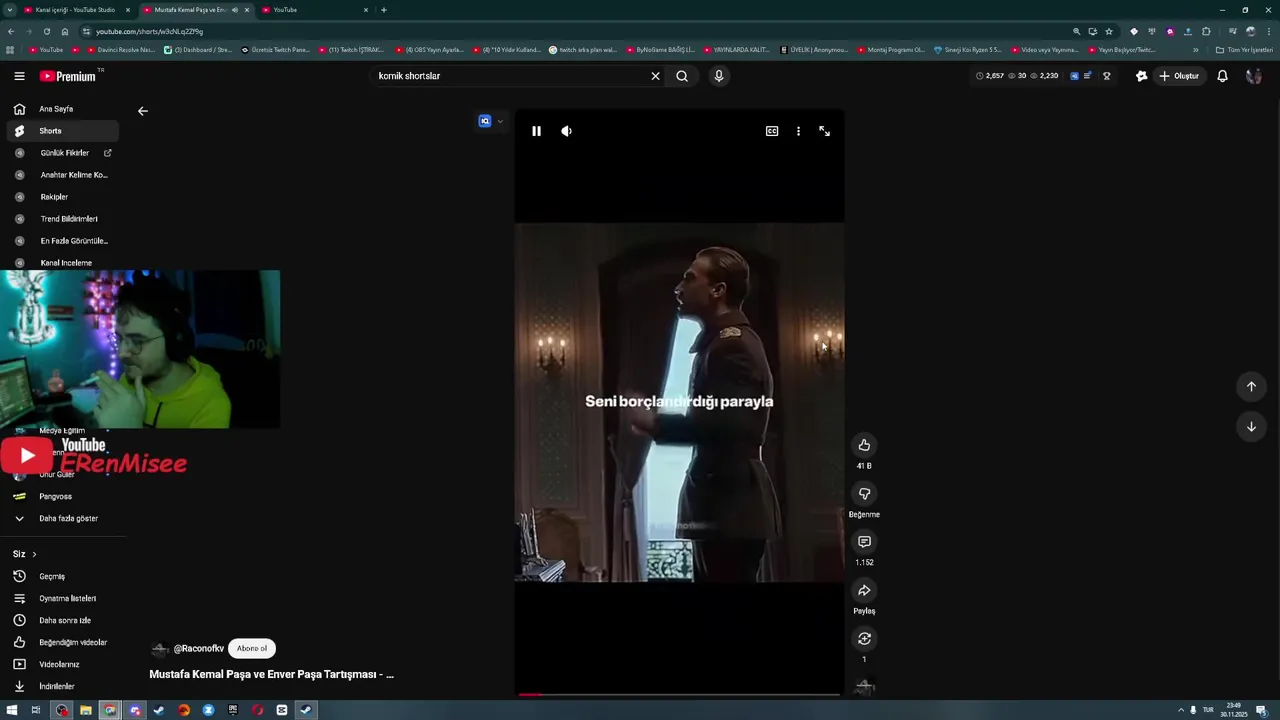Go to next Short with down arrow
The height and width of the screenshot is (720, 1280).
pos(1251,426)
